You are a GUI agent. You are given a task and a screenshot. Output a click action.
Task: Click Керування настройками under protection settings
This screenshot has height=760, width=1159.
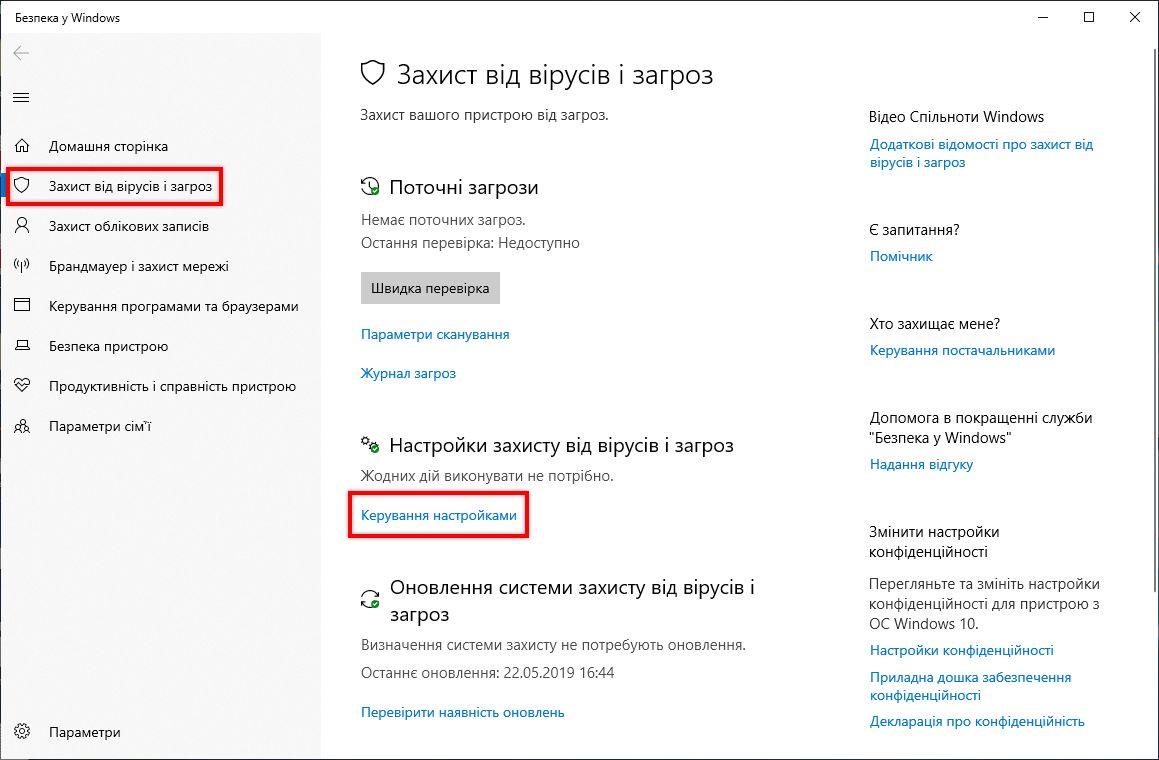[x=438, y=514]
